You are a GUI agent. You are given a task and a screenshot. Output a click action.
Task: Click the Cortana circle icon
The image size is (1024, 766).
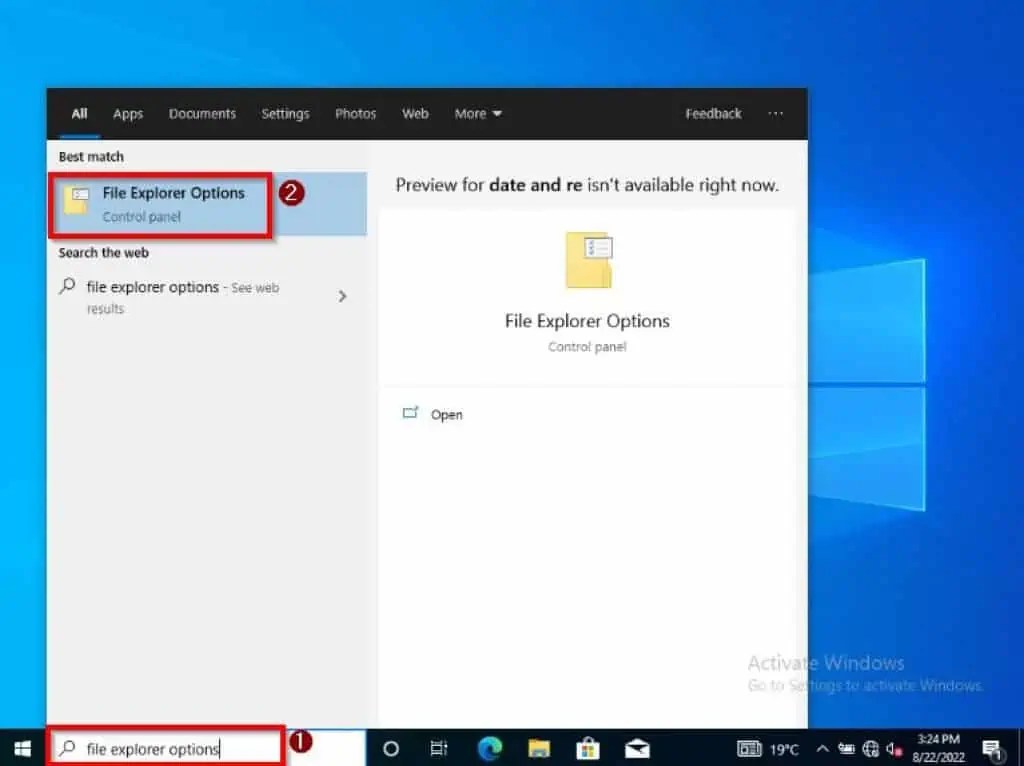coord(391,748)
